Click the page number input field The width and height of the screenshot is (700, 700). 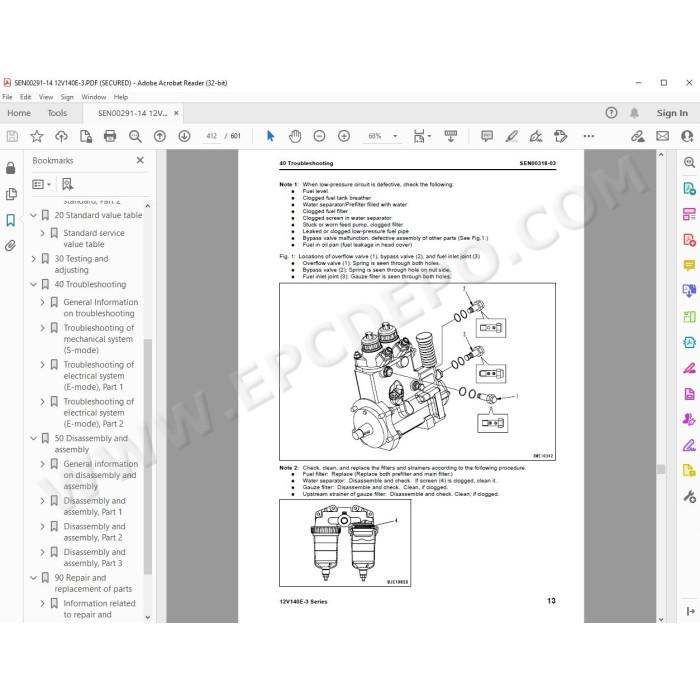click(212, 136)
